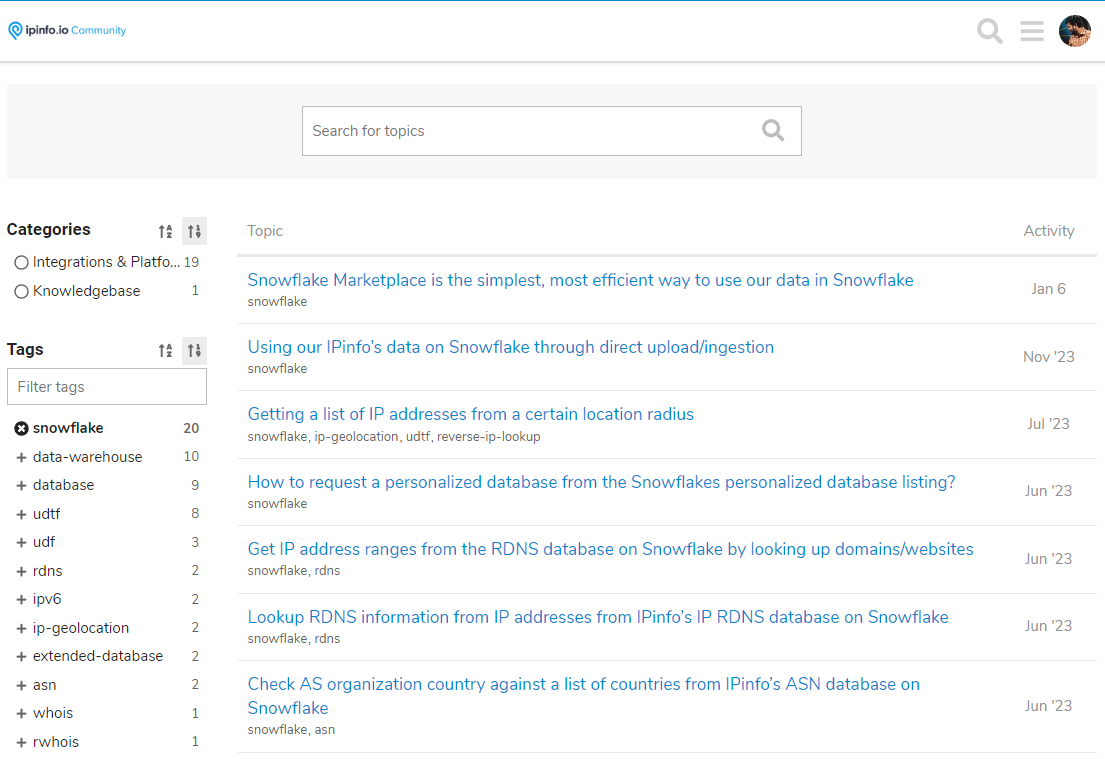Open topic Using our IPinfo's data on Snowflake
1105x759 pixels.
point(510,347)
